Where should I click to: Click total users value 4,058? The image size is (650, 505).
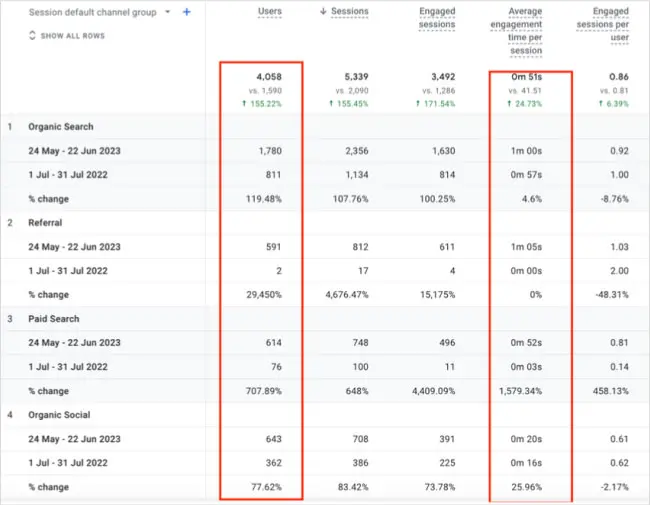point(269,77)
